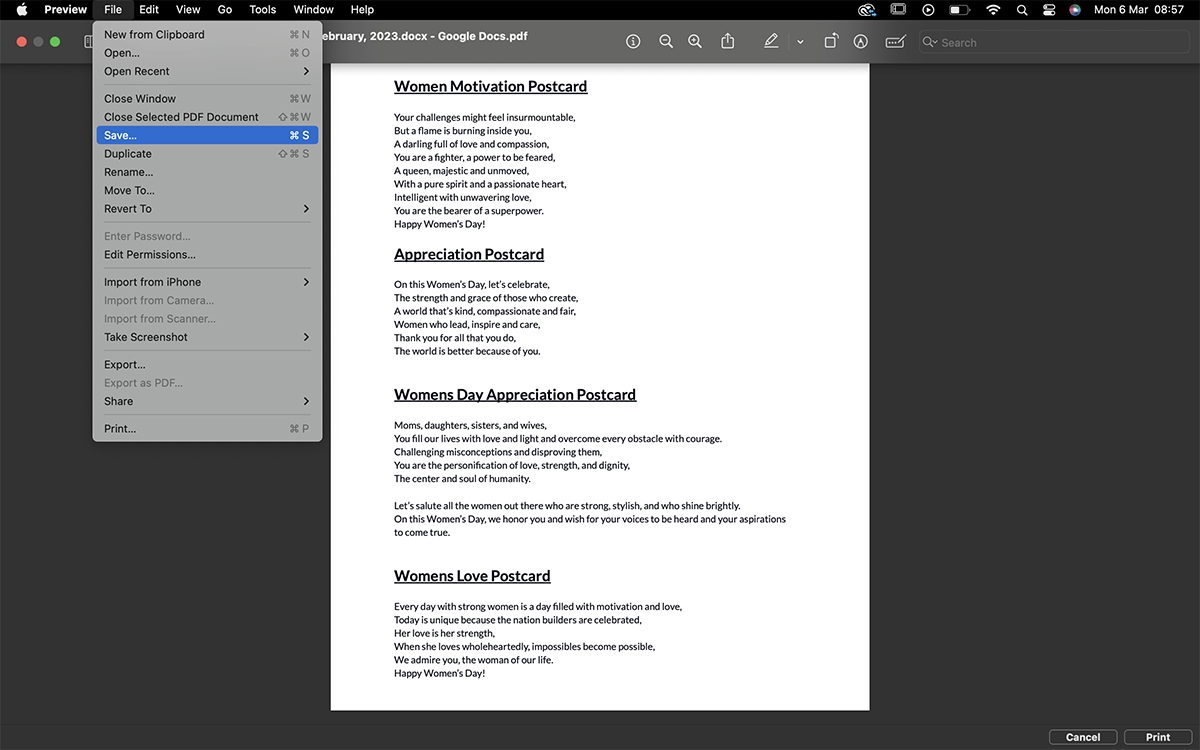
Task: Click the Share toolbar icon
Action: [x=728, y=42]
